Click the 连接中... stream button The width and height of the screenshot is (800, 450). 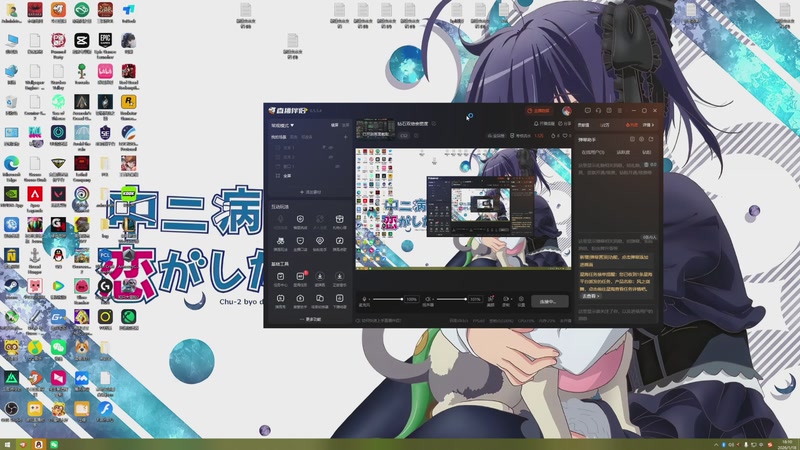pyautogui.click(x=549, y=301)
